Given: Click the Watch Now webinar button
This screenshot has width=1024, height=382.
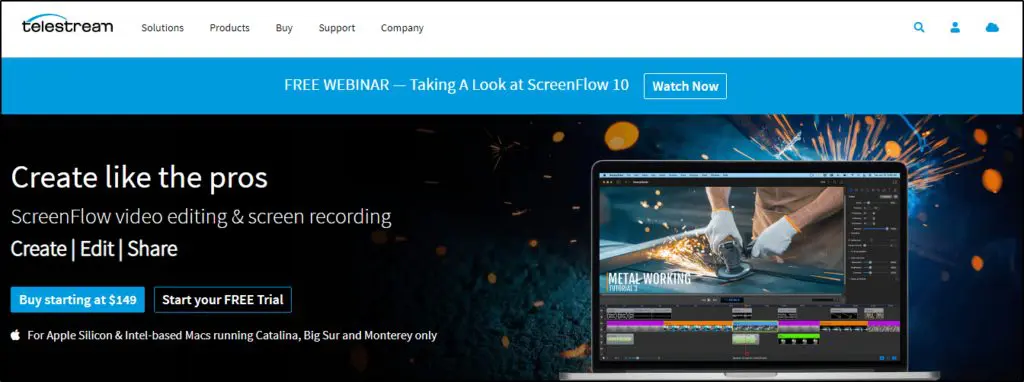Looking at the screenshot, I should pyautogui.click(x=685, y=86).
